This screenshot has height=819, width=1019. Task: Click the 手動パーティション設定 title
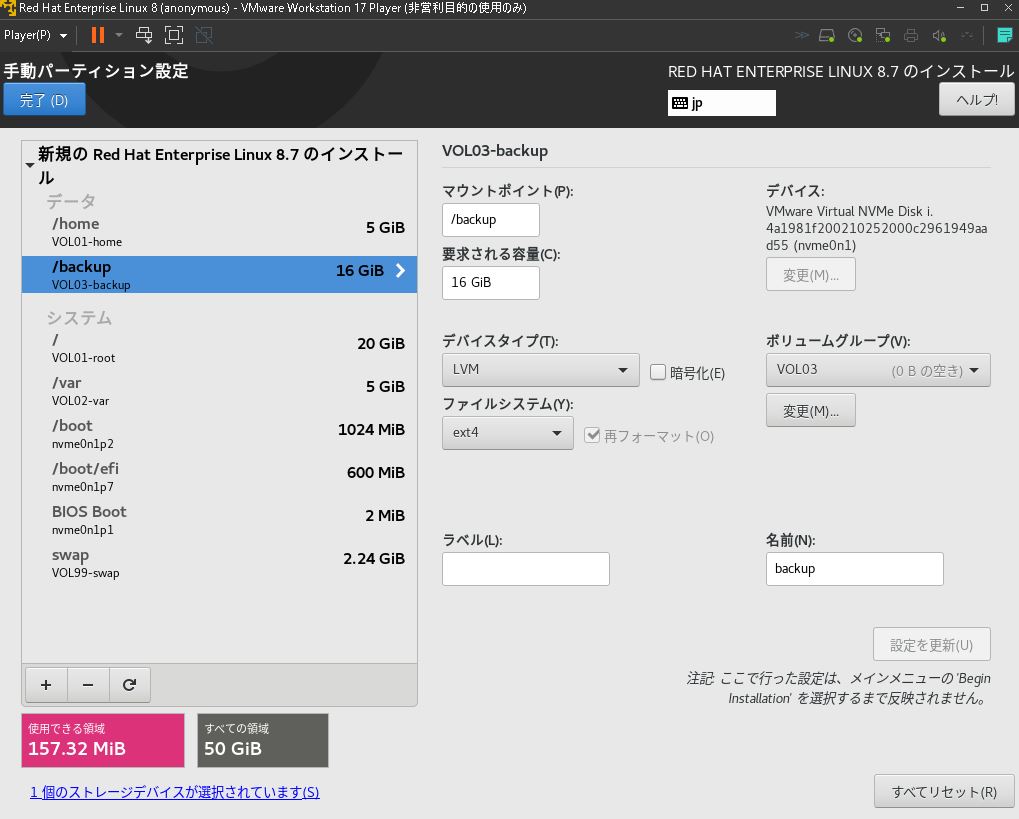pyautogui.click(x=96, y=71)
